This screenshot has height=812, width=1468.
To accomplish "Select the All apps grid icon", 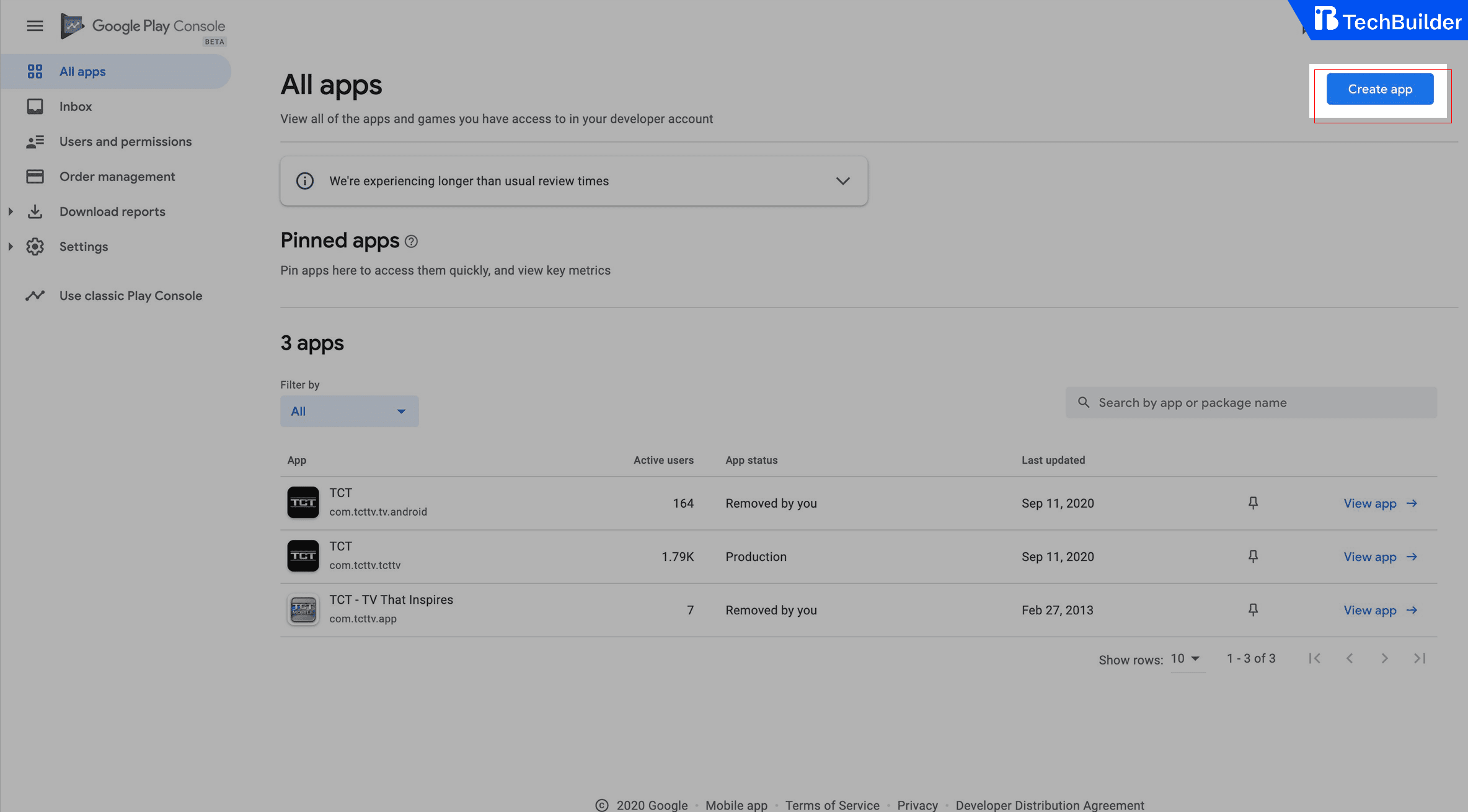I will pos(35,71).
